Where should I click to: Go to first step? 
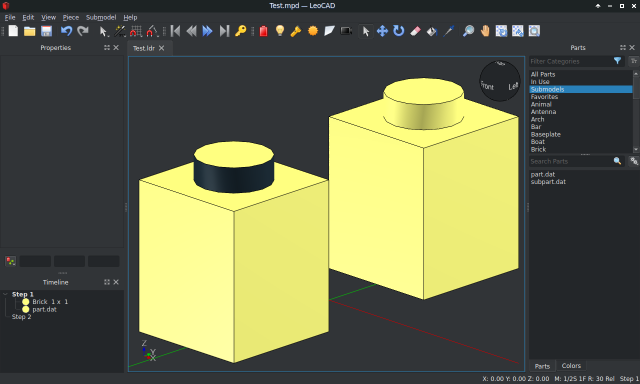pyautogui.click(x=176, y=31)
